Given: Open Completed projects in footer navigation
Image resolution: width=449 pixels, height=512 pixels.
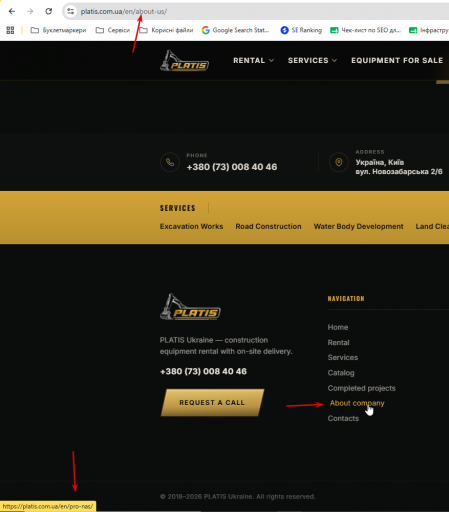Looking at the screenshot, I should coord(361,388).
